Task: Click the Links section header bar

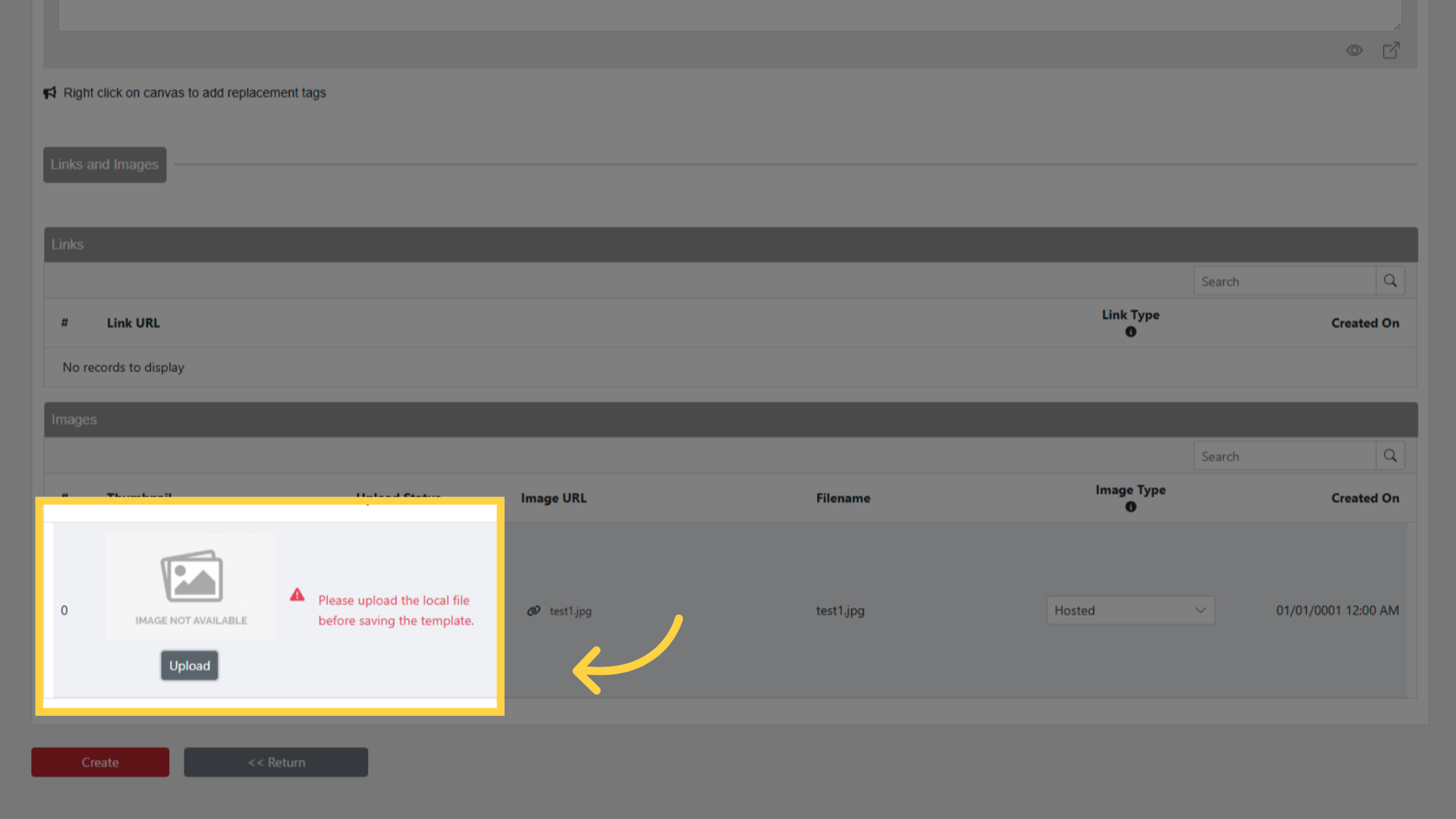Action: tap(731, 244)
